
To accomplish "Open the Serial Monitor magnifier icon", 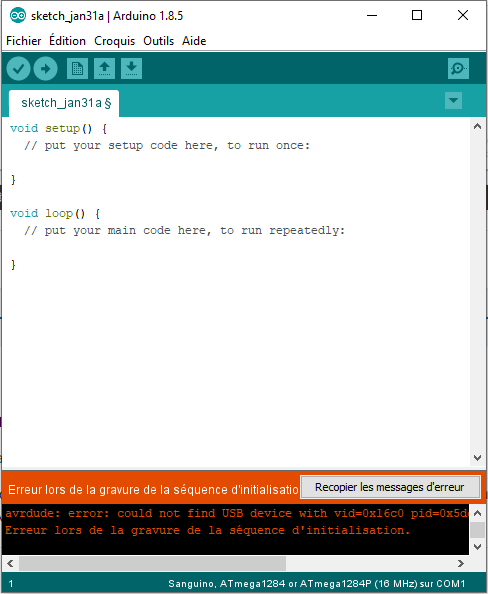I will 458,69.
